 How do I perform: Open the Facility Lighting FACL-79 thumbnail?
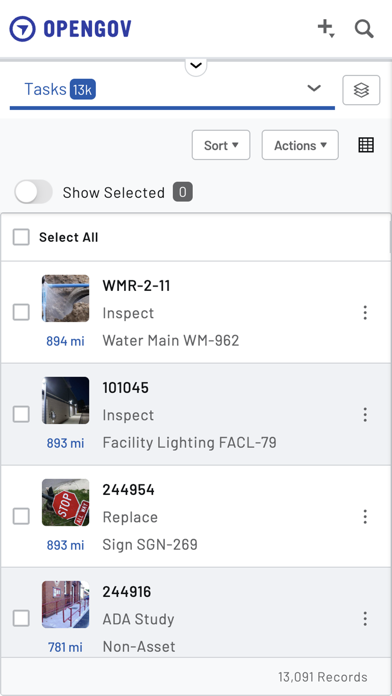point(66,400)
